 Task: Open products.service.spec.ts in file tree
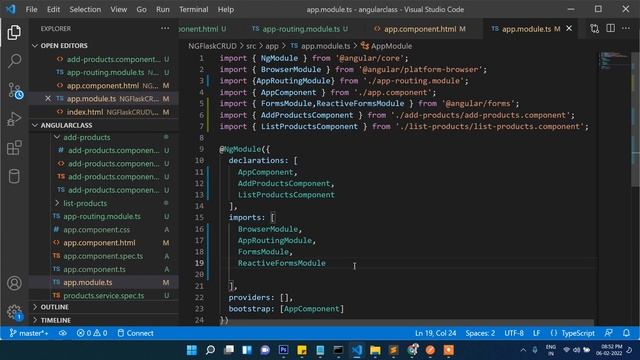(x=104, y=295)
